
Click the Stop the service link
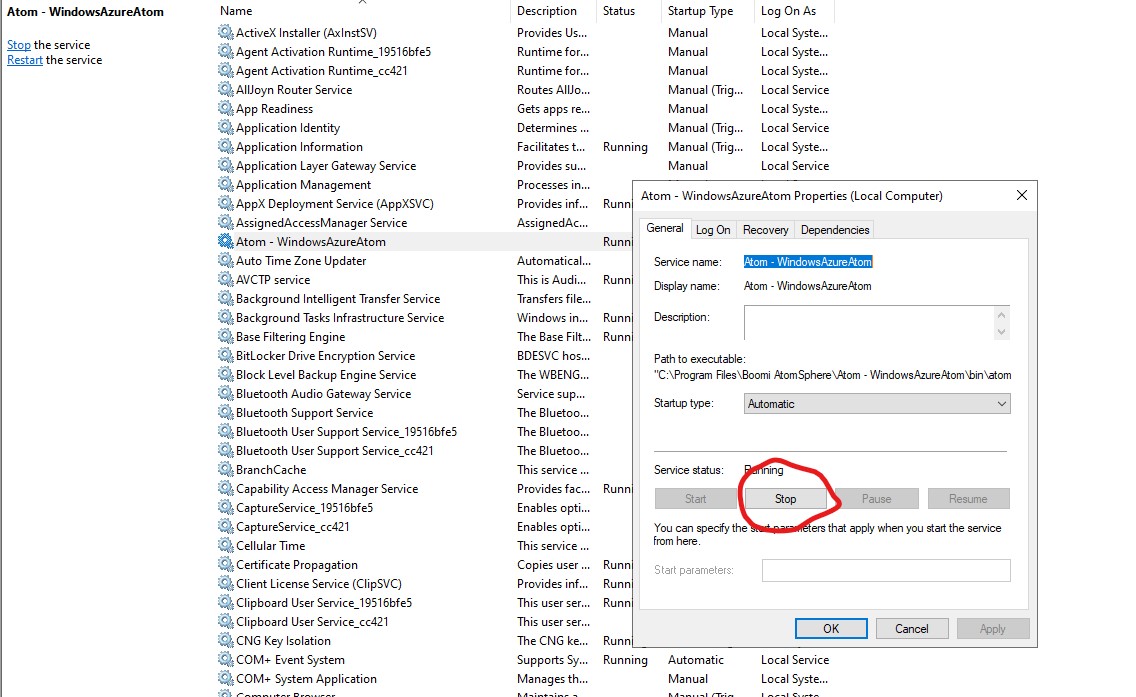19,45
